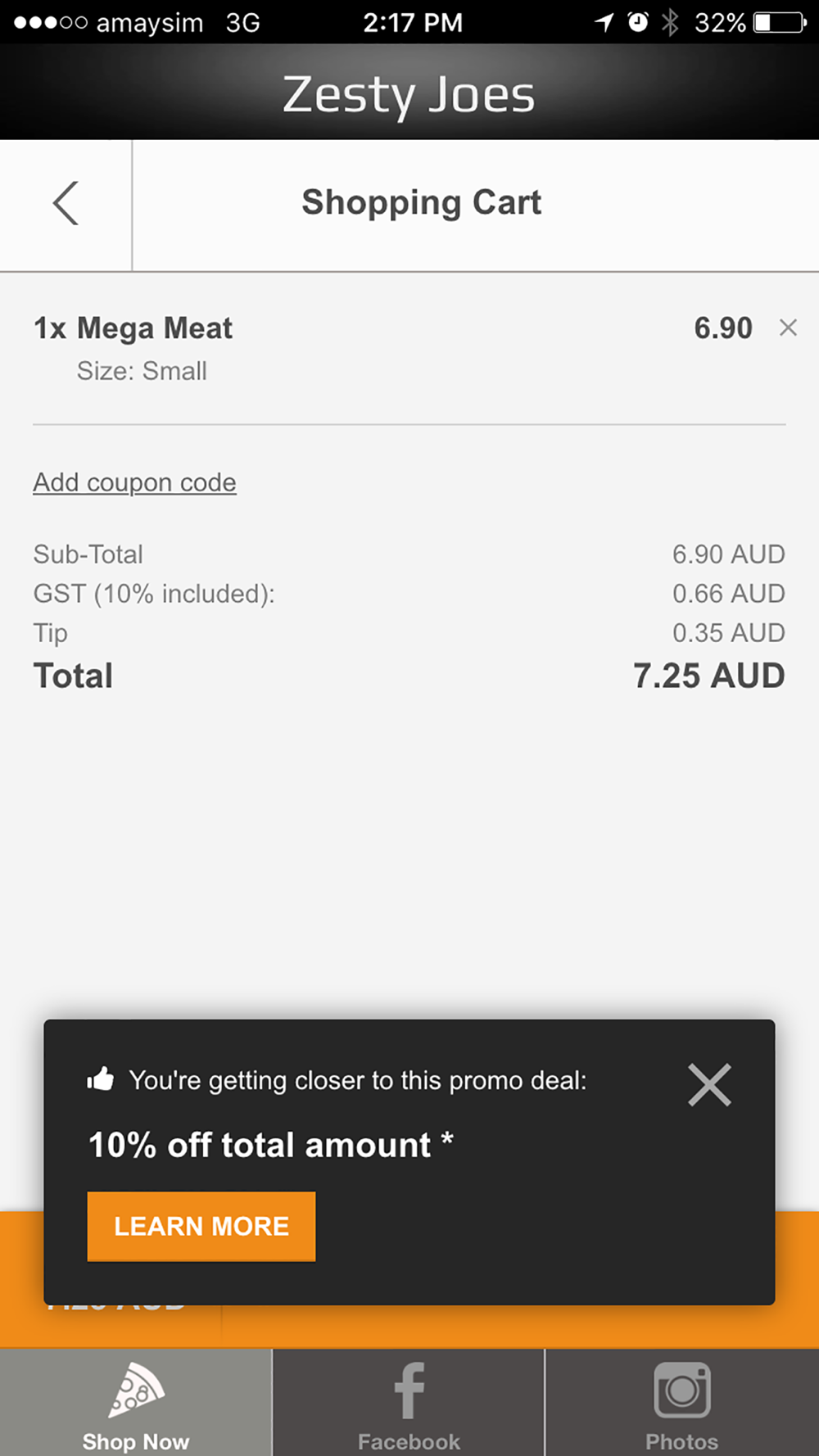
Task: Remove Mega Meat item with the X icon
Action: tap(788, 328)
